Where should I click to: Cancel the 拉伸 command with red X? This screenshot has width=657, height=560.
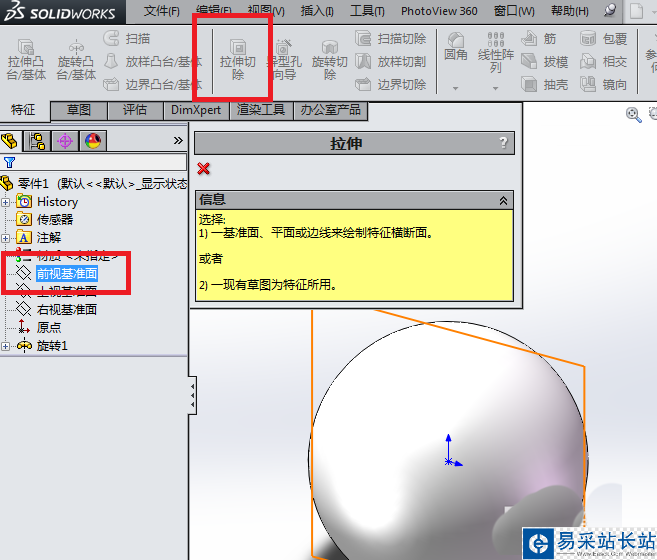pos(204,169)
